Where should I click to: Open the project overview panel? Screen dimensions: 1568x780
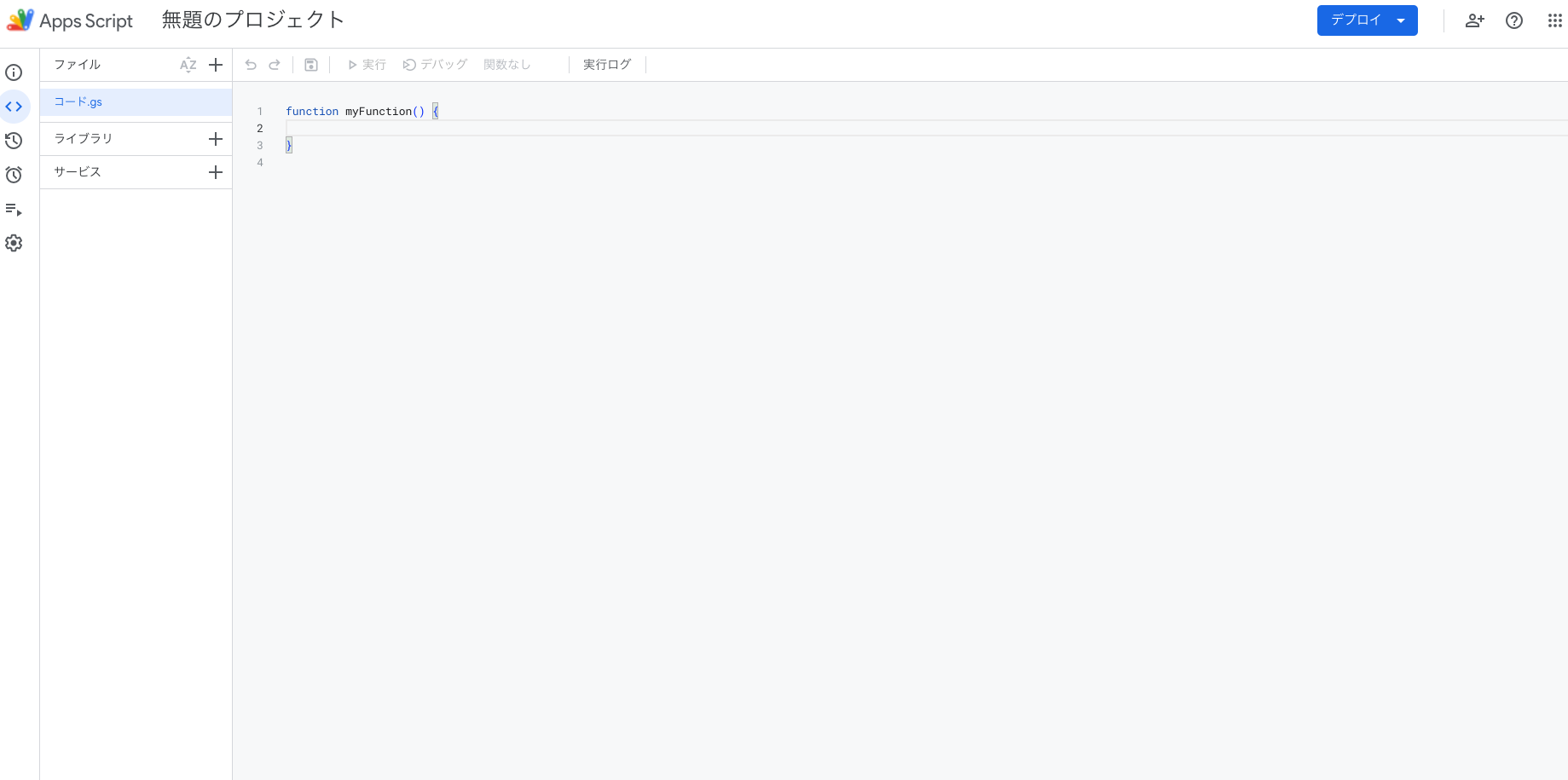point(14,72)
